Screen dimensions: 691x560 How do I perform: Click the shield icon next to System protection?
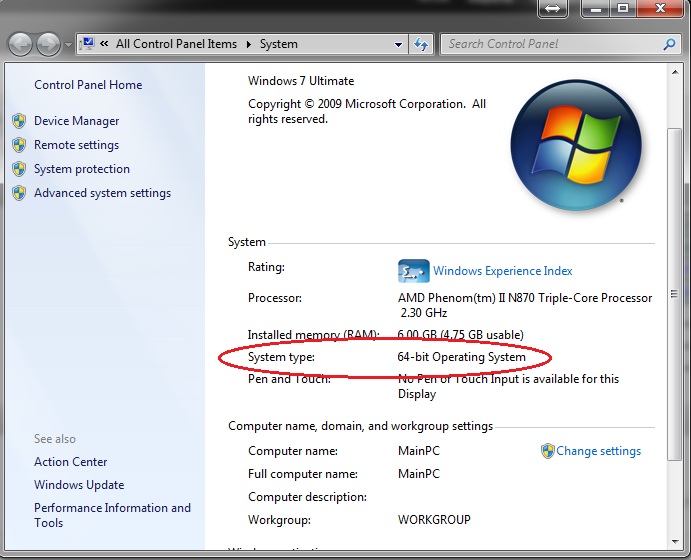coord(19,169)
